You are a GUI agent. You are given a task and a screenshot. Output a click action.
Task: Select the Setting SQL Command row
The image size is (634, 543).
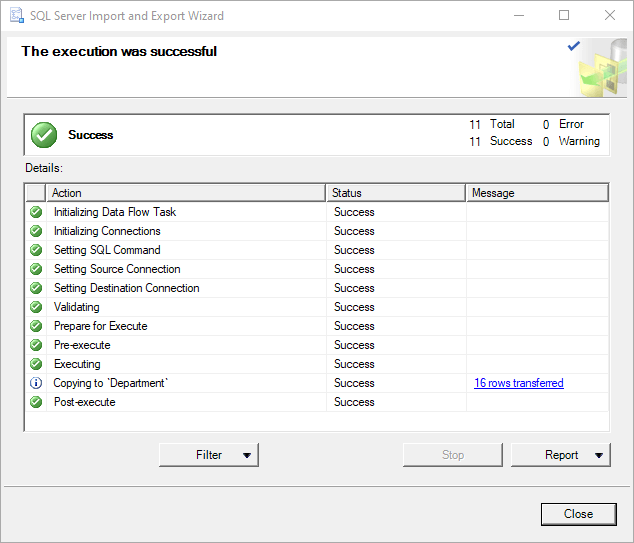317,250
